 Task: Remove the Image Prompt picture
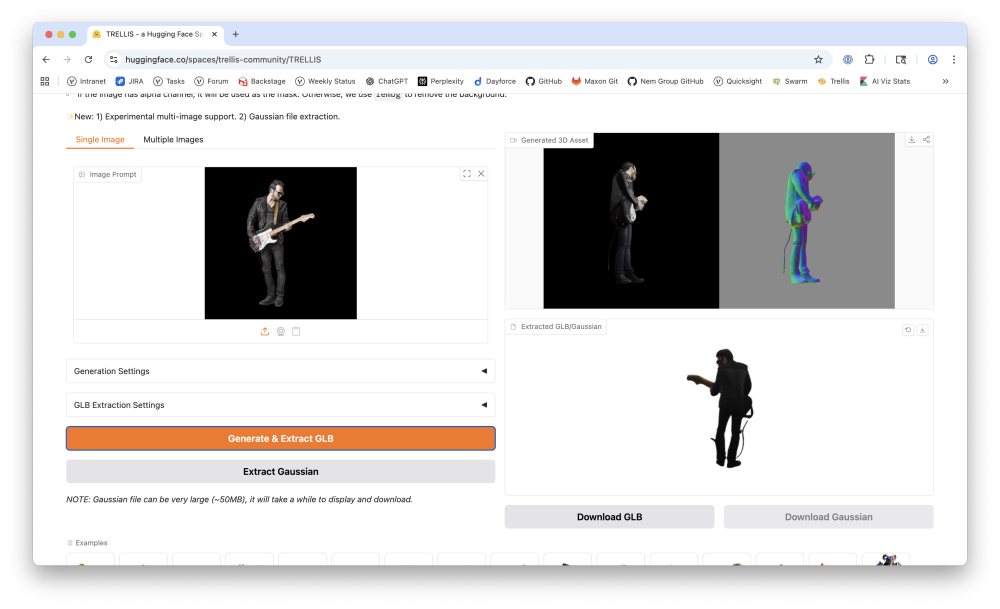482,173
